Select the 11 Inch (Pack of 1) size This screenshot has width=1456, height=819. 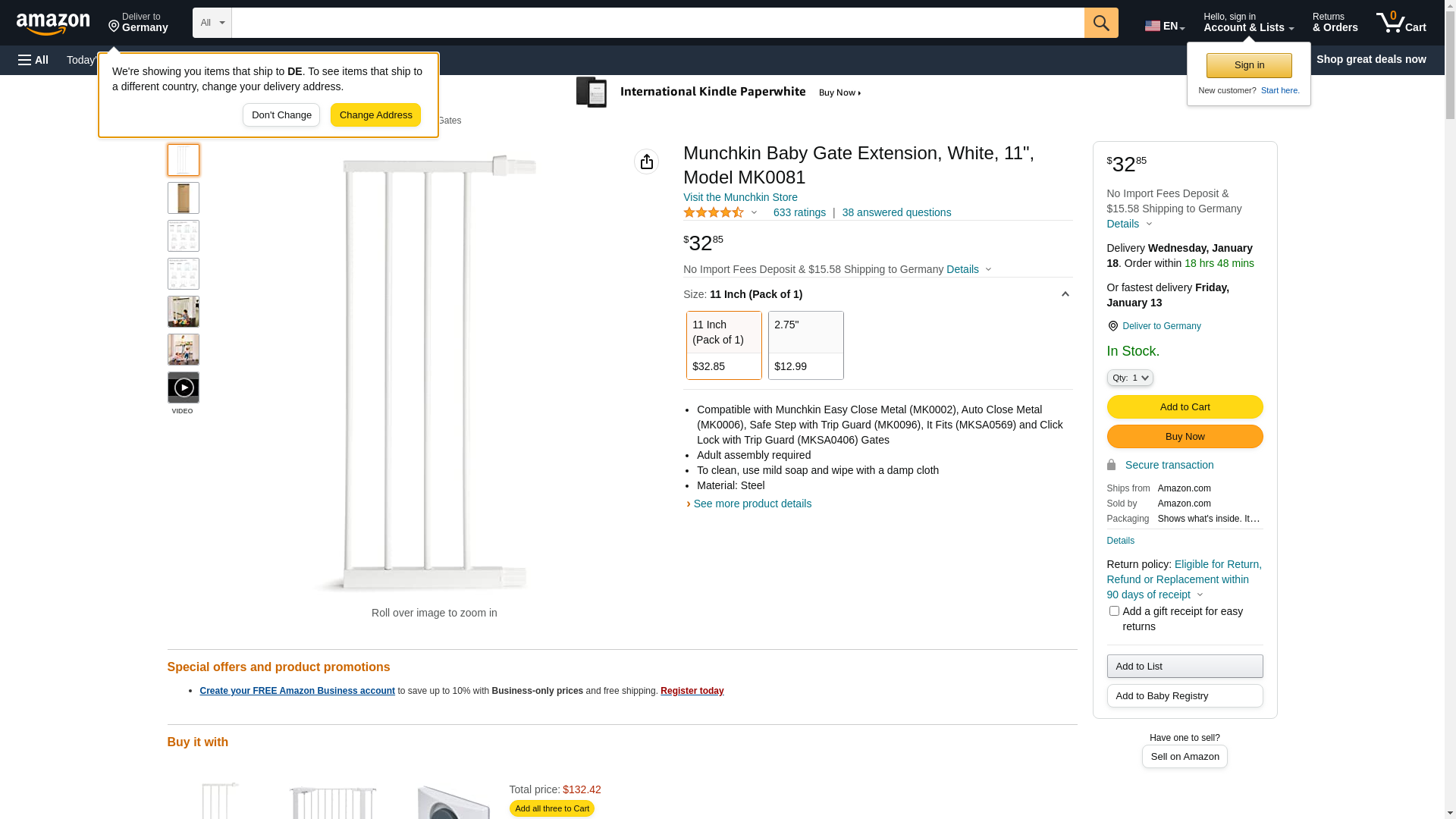(x=723, y=345)
